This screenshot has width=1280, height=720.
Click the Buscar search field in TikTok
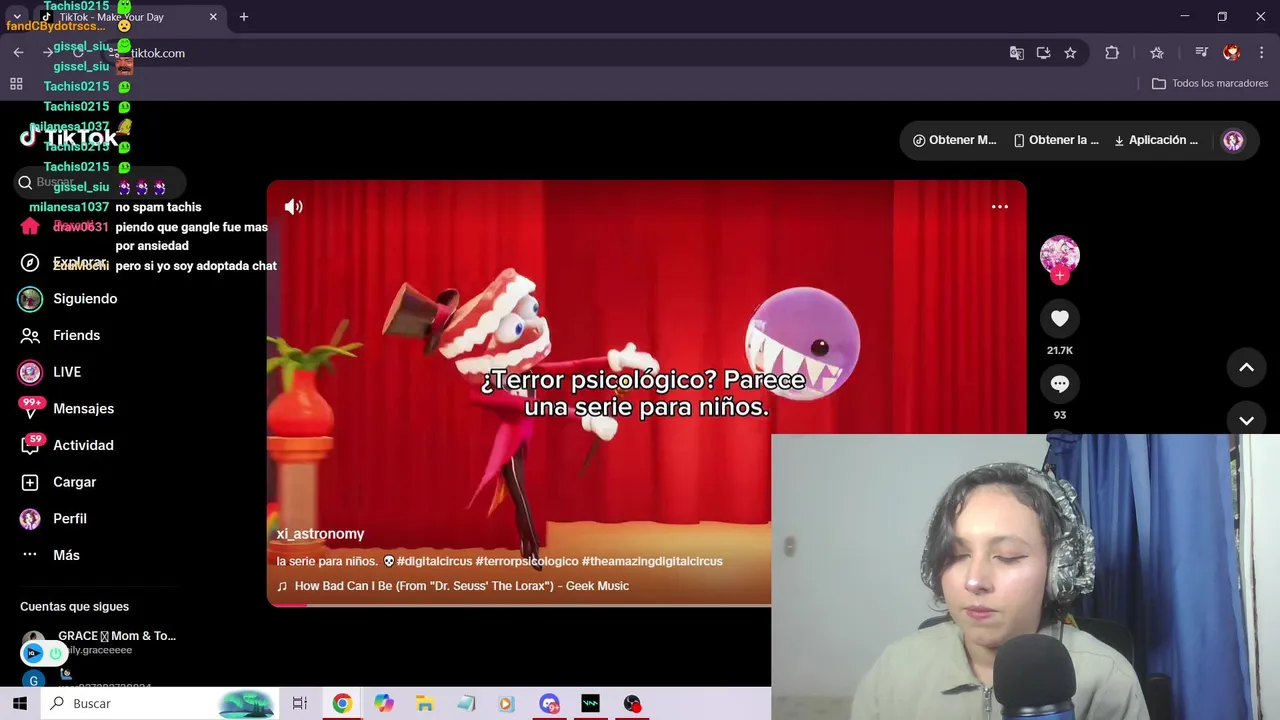click(x=100, y=182)
